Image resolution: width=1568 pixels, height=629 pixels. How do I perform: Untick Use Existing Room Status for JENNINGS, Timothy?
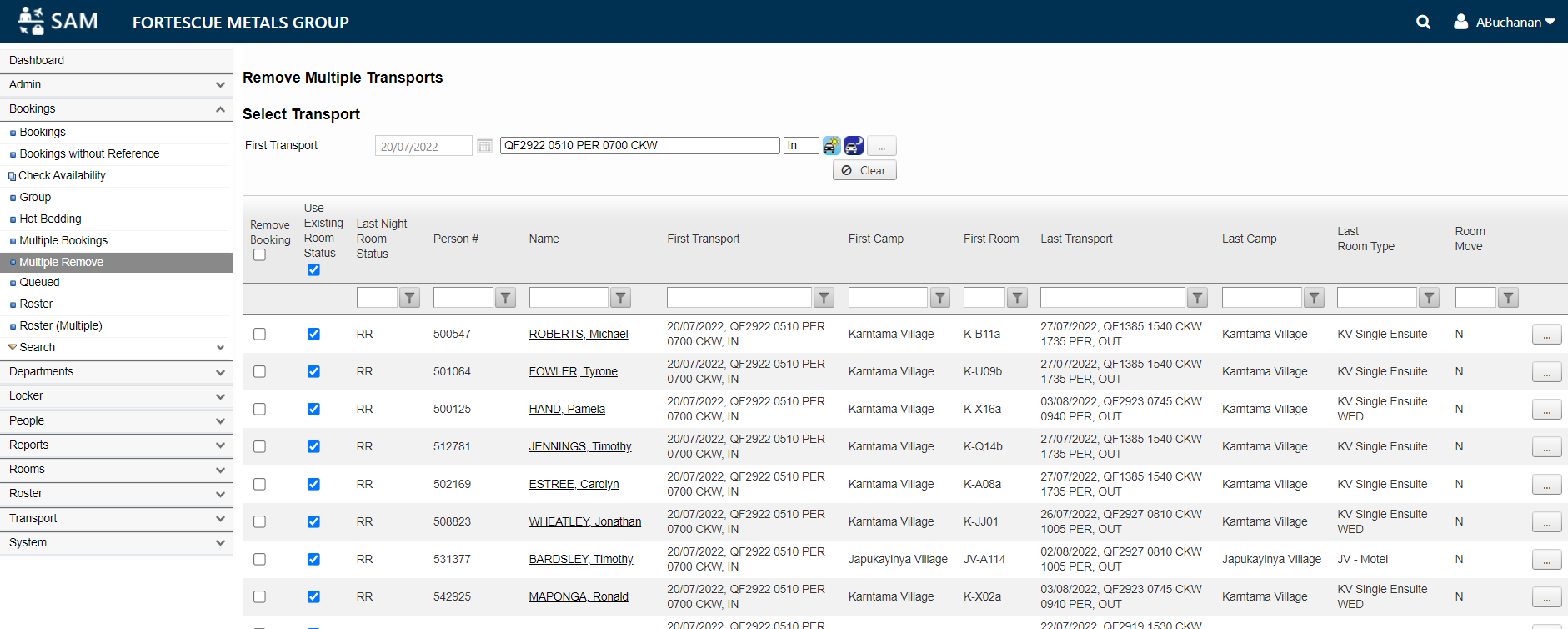(x=313, y=446)
